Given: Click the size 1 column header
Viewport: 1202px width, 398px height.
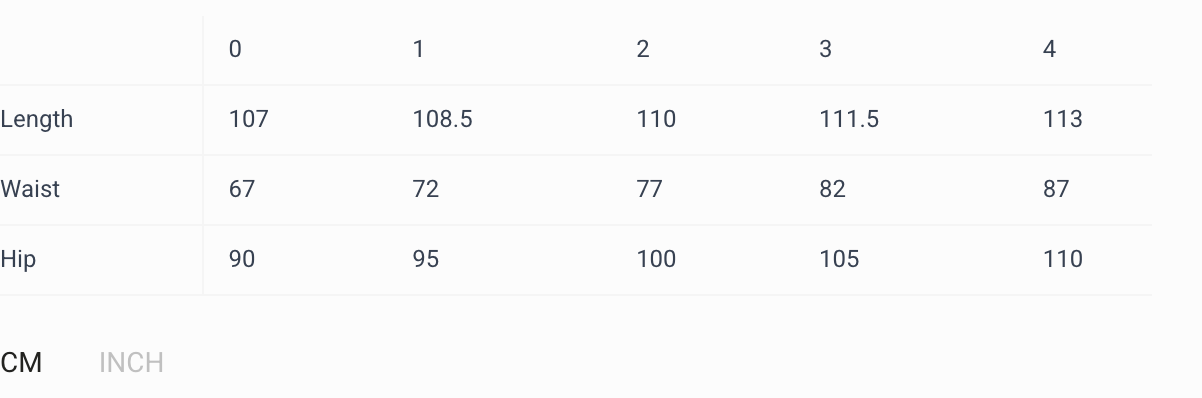Looking at the screenshot, I should [x=418, y=49].
